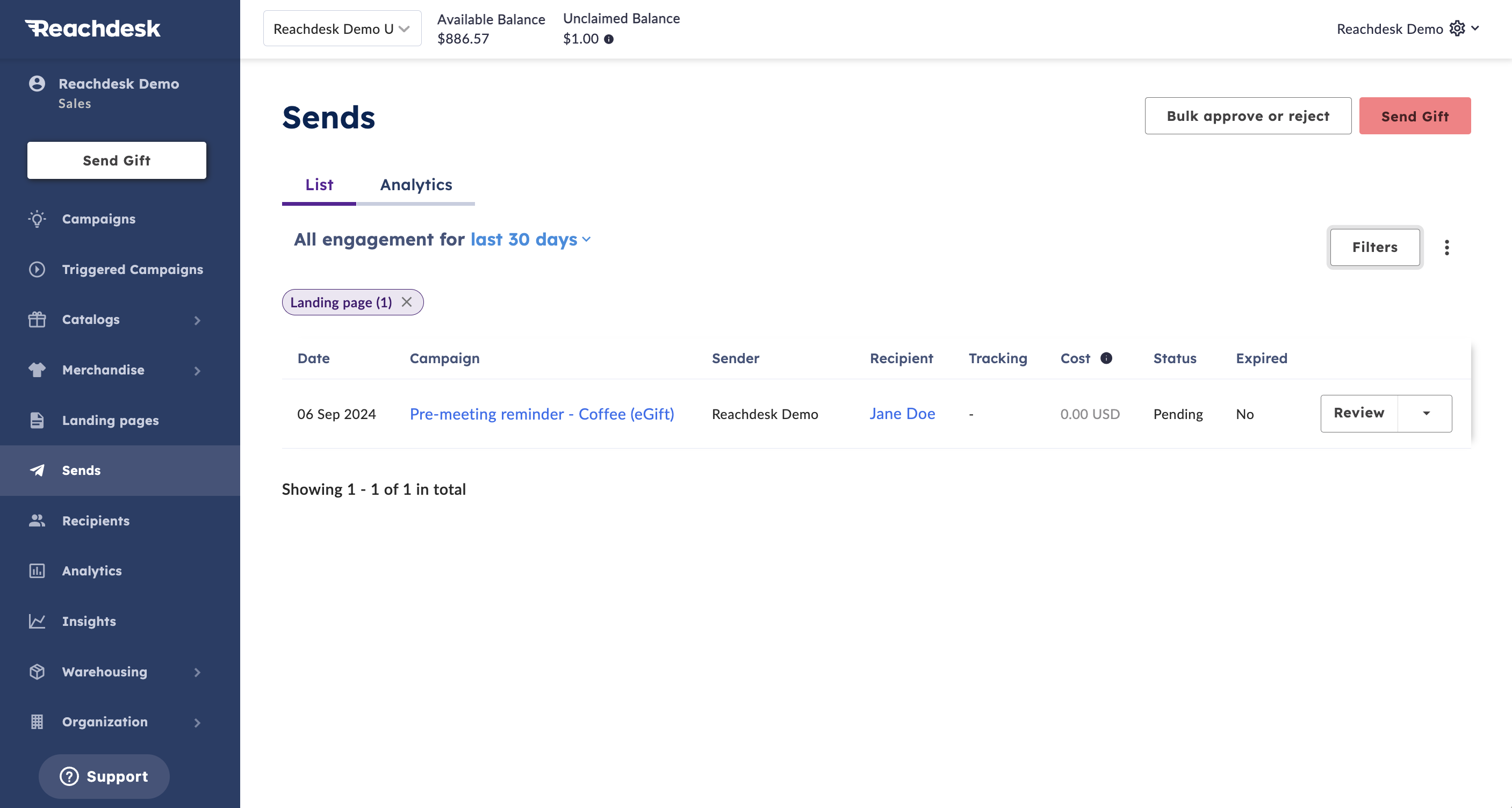
Task: Click the 06 Sep 2024 date cell
Action: [336, 414]
